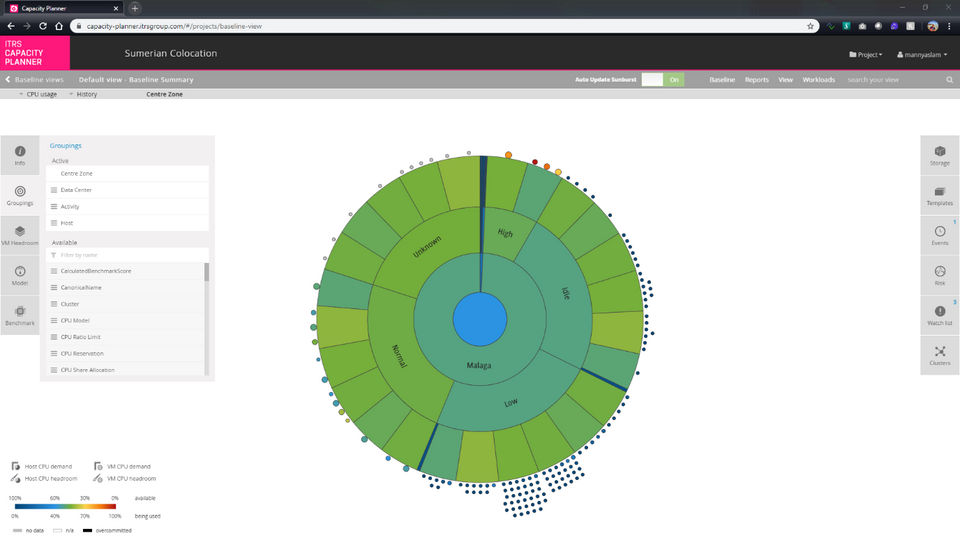The height and width of the screenshot is (540, 960).
Task: Go to the browser home page
Action: click(x=59, y=26)
